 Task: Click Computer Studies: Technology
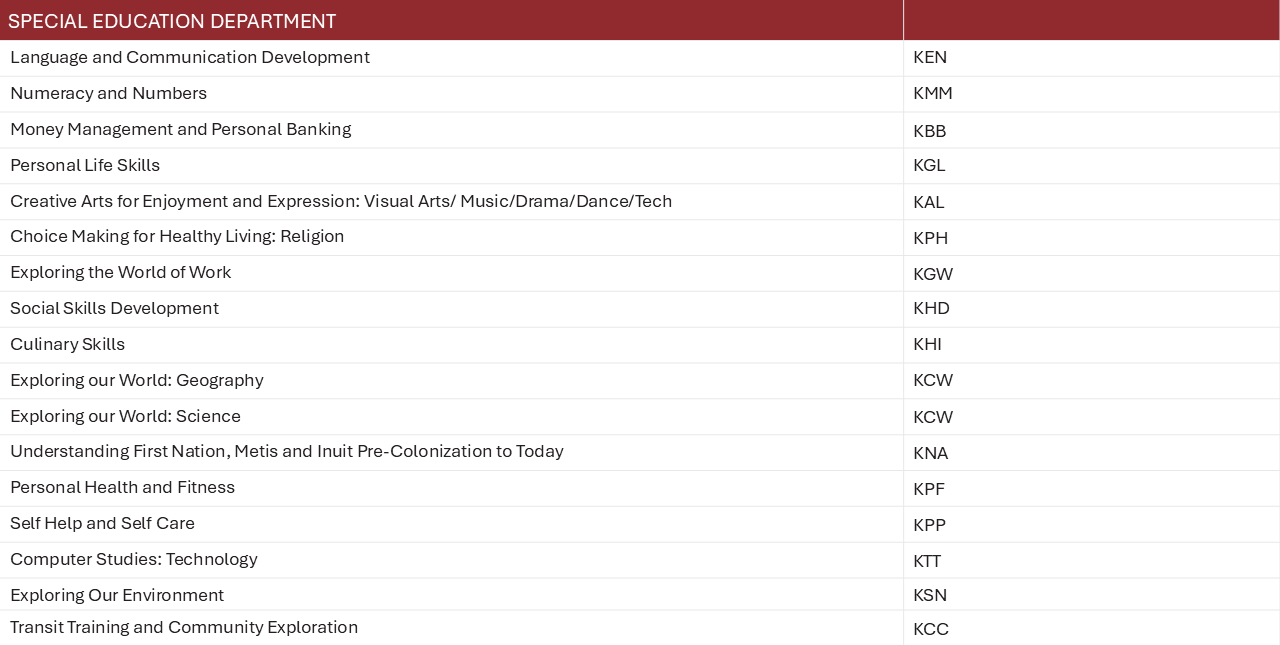click(134, 559)
